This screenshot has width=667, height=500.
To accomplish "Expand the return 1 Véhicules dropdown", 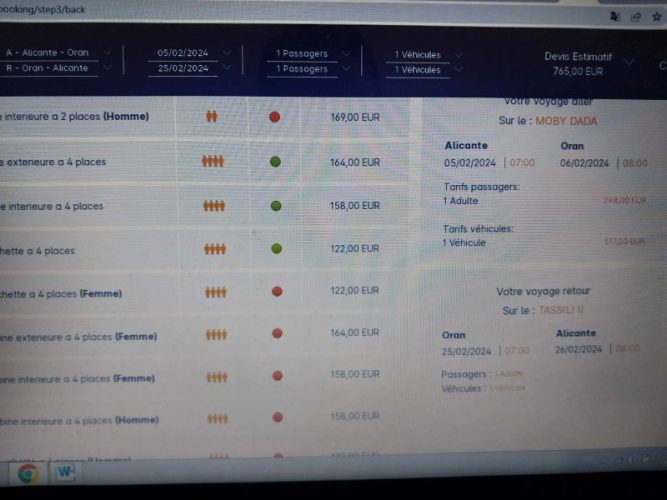I will click(459, 69).
